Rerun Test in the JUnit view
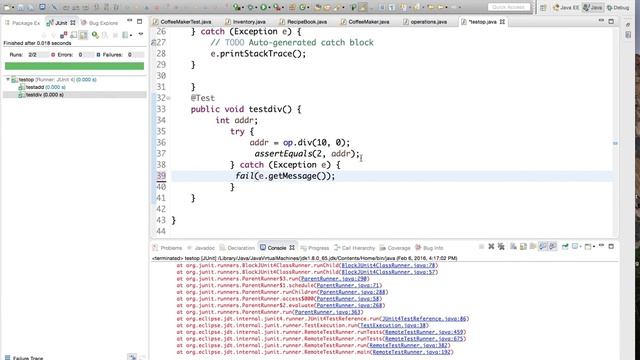This screenshot has height=360, width=640. pos(95,35)
